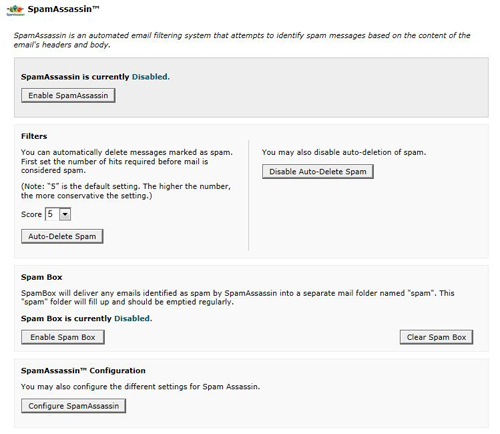This screenshot has width=500, height=434.
Task: Click the Disabled status after 'SpamAssassin is currently'
Action: coord(151,77)
